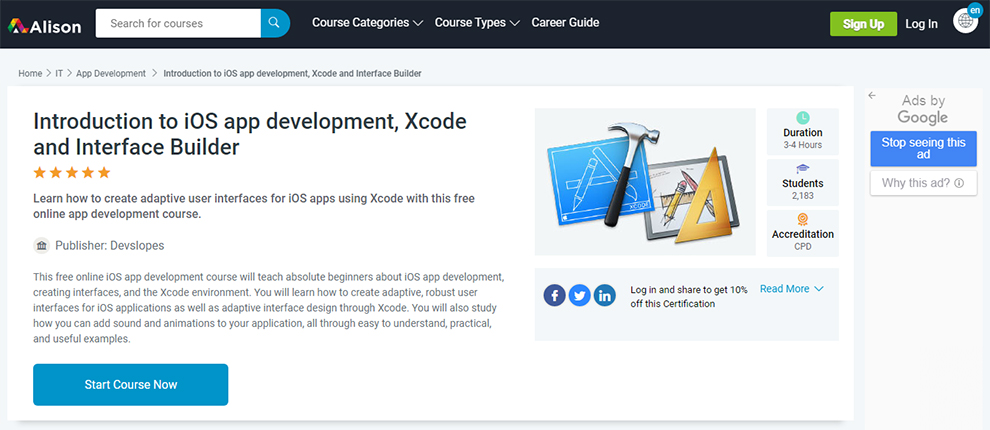Open the Career Guide menu item
Viewport: 990px width, 430px height.
coord(565,23)
